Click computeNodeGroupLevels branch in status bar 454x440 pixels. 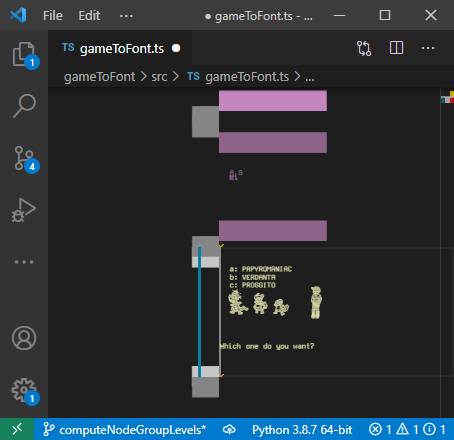pyautogui.click(x=125, y=430)
